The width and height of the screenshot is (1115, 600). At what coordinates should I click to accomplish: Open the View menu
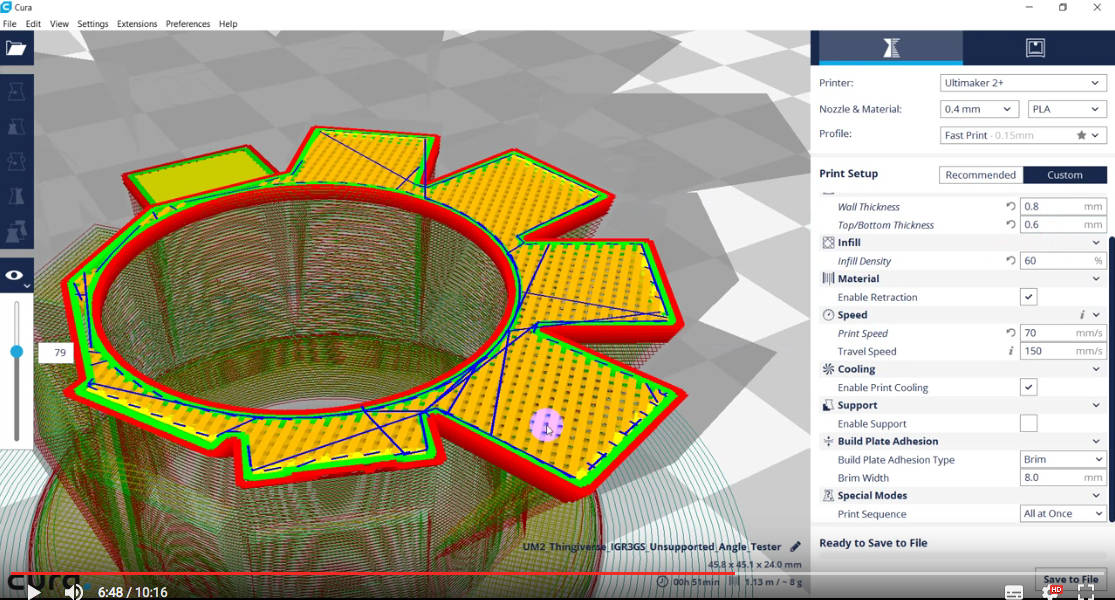click(59, 23)
